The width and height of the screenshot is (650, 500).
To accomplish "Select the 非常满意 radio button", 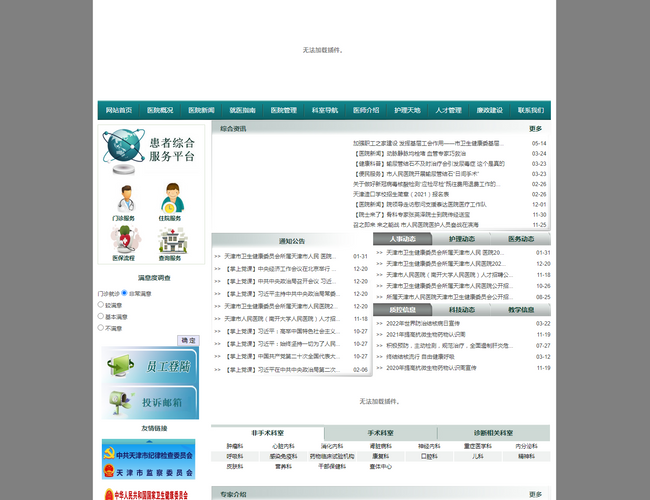I will [x=125, y=294].
